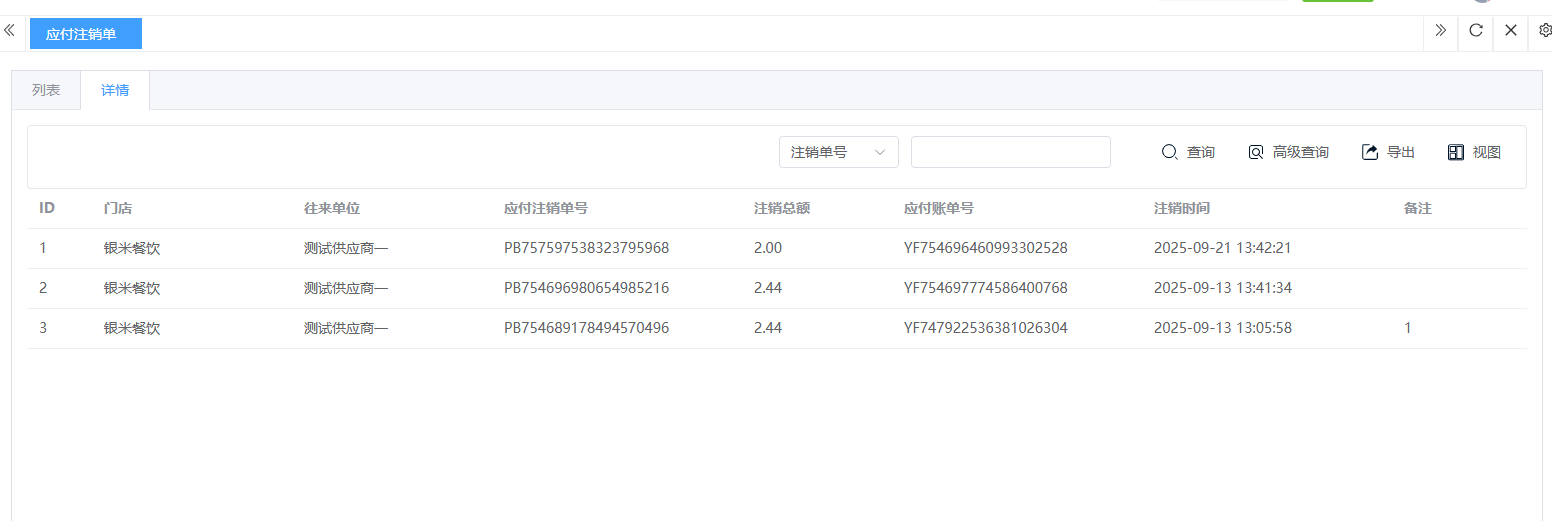Click the 注销时间 column header

(x=1181, y=208)
